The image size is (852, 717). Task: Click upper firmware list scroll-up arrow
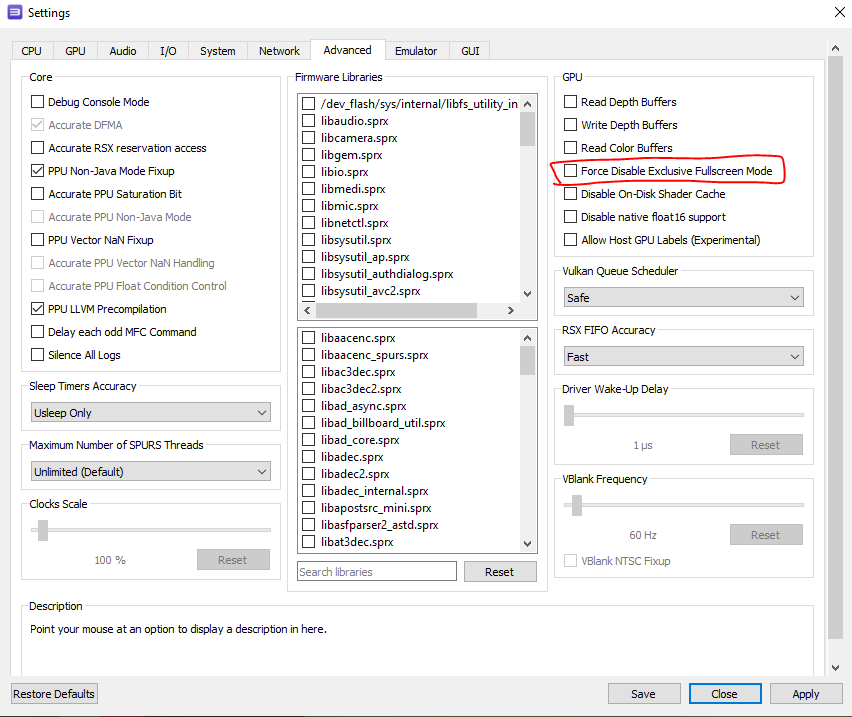528,104
